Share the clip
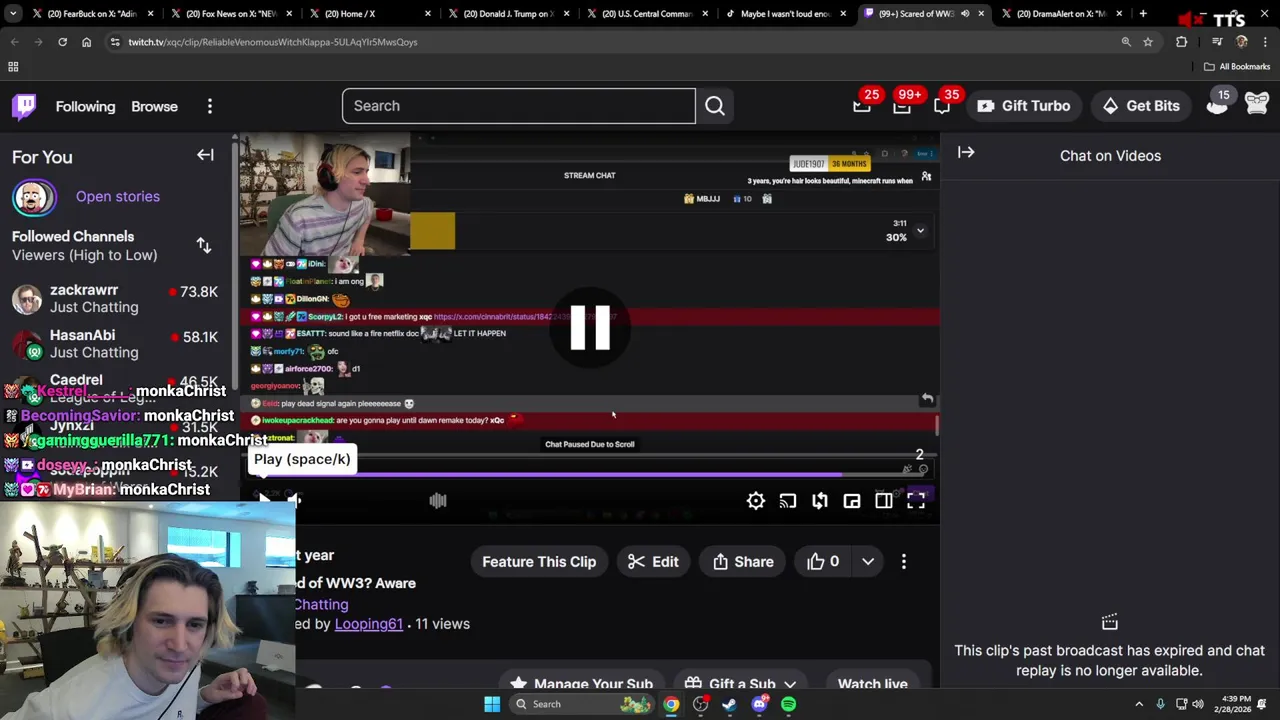Viewport: 1280px width, 720px height. [743, 562]
